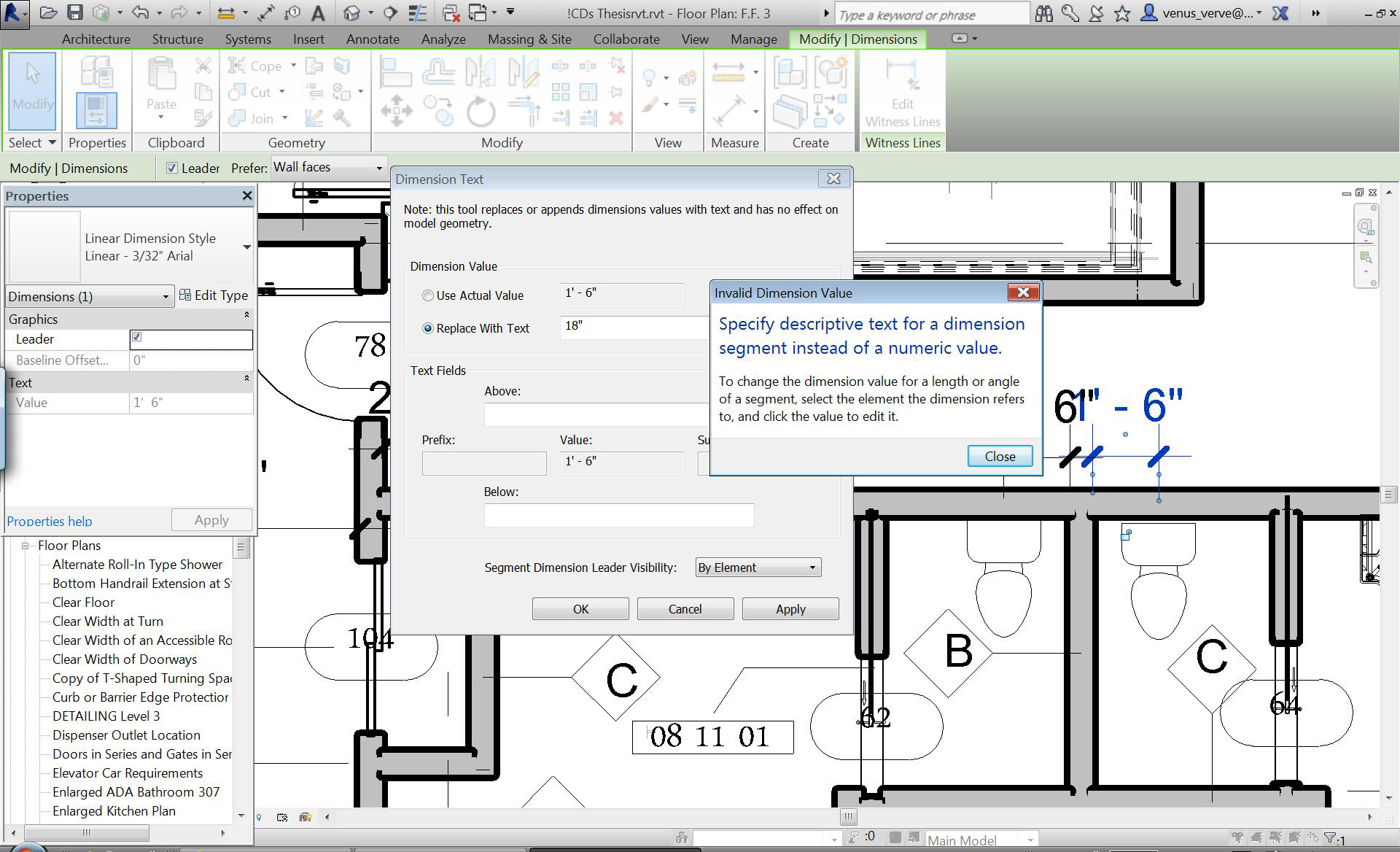Click the Save icon in quick access toolbar
1400x852 pixels.
[74, 13]
